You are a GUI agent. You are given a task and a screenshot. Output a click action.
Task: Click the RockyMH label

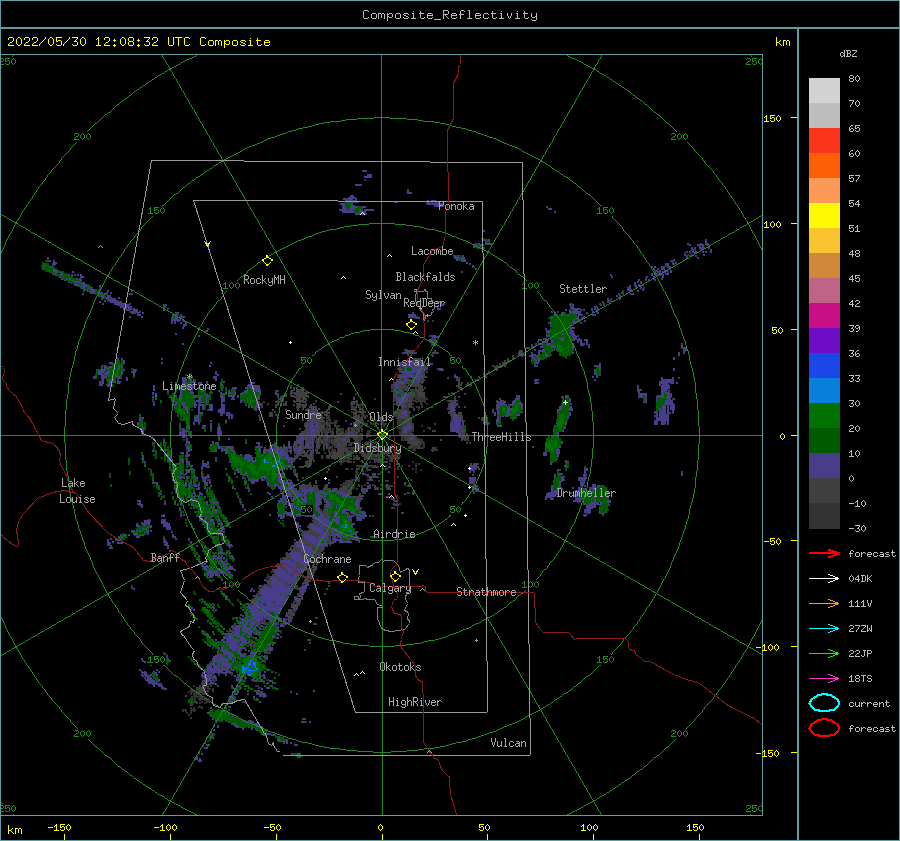coord(264,280)
